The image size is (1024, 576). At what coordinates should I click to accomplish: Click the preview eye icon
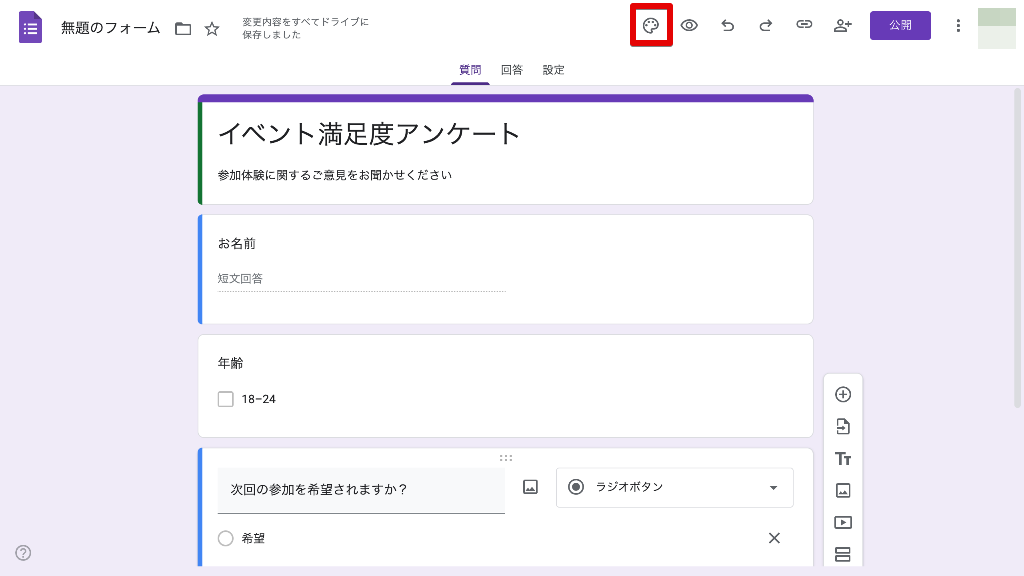pos(689,26)
